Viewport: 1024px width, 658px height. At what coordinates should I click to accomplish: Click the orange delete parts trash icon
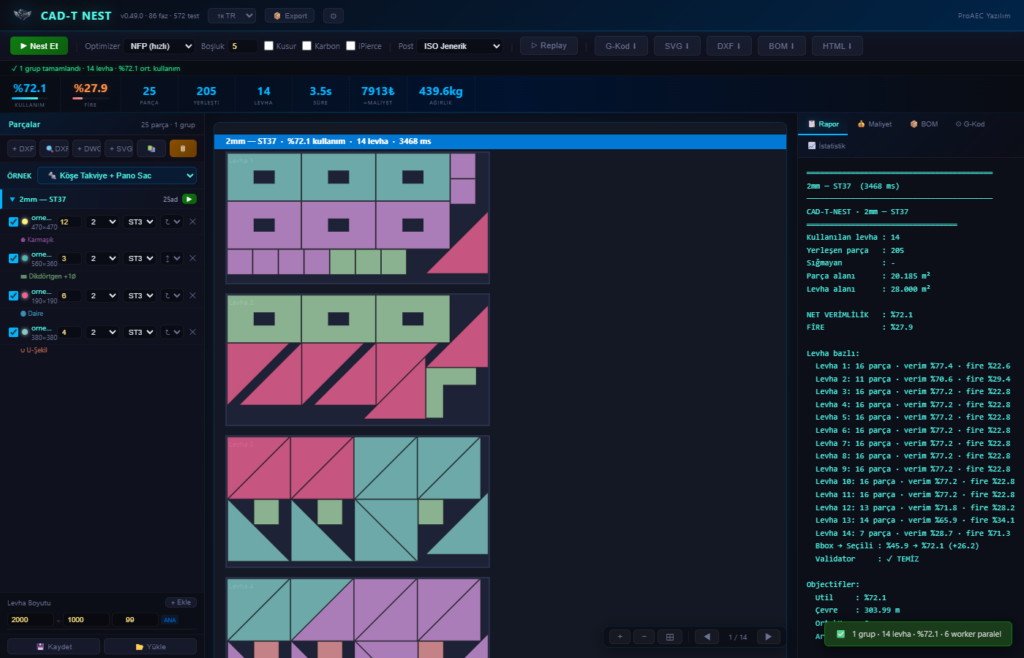[183, 149]
